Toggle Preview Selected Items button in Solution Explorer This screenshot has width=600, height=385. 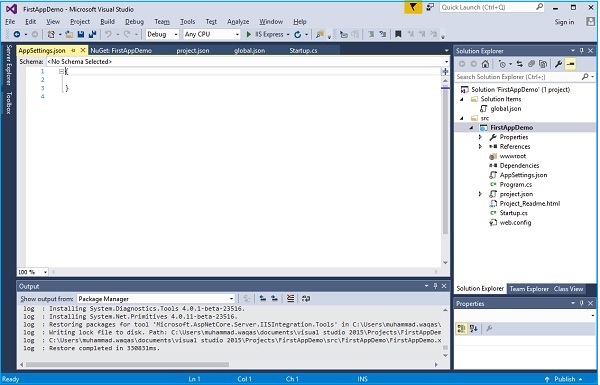[570, 64]
